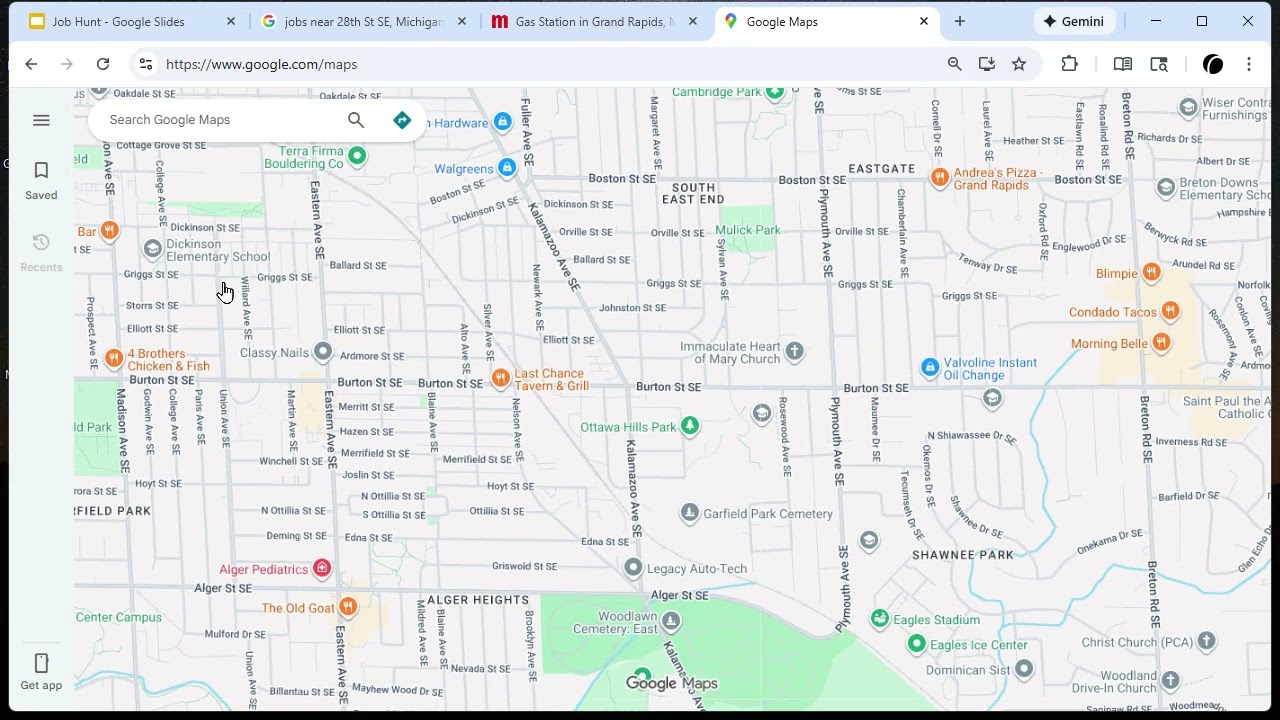The image size is (1280, 720).
Task: Open the browser Extensions menu
Action: [1069, 64]
